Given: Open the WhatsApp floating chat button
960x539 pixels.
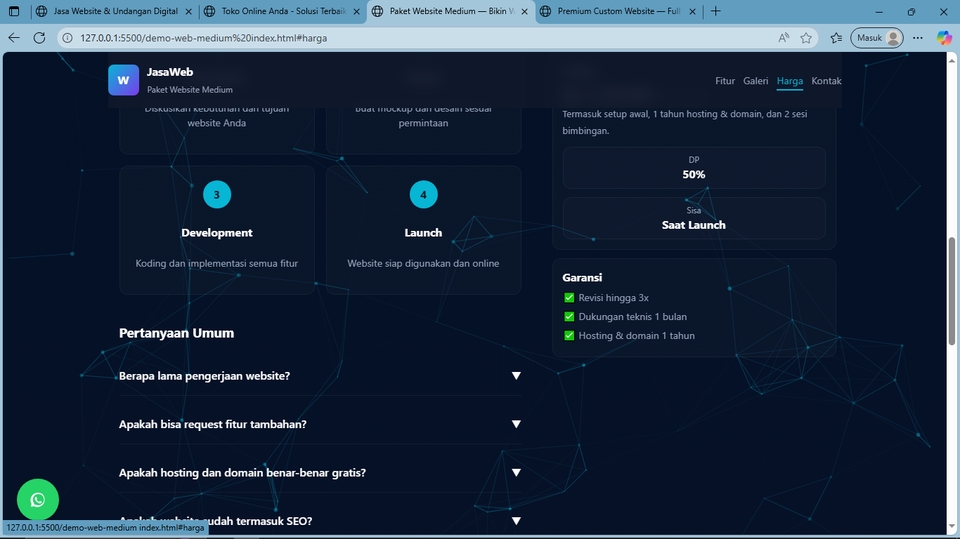Looking at the screenshot, I should point(38,500).
